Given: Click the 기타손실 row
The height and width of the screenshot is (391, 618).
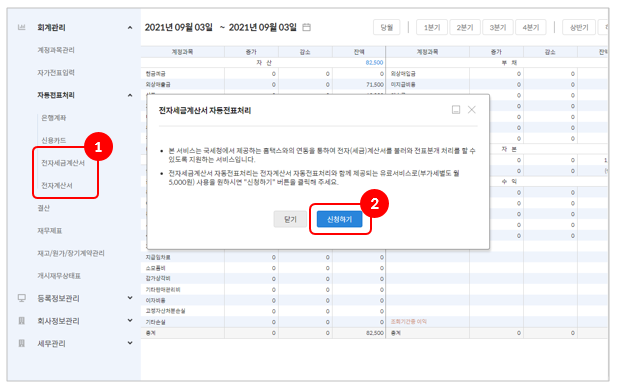Looking at the screenshot, I should pyautogui.click(x=263, y=322).
